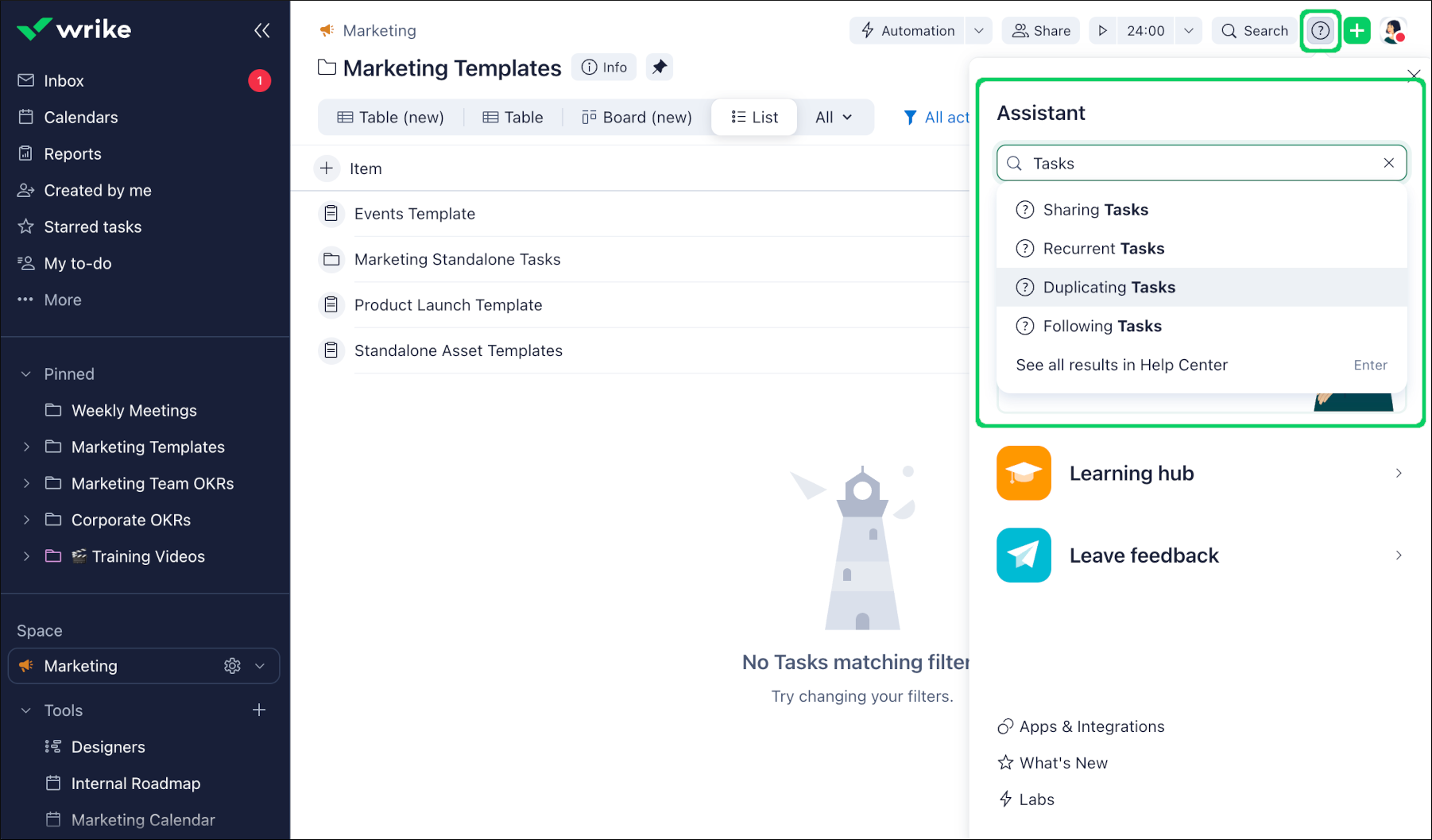This screenshot has height=840, width=1432.
Task: Add a new tool with plus icon
Action: click(x=259, y=710)
